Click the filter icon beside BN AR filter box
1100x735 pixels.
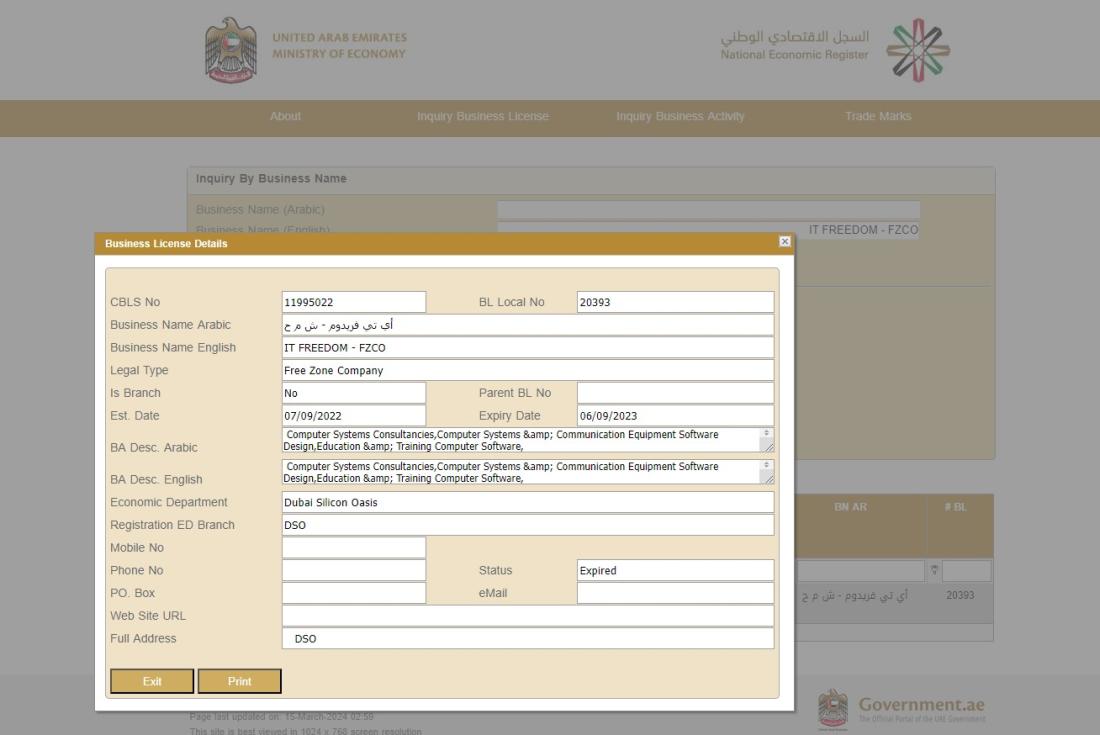(934, 570)
